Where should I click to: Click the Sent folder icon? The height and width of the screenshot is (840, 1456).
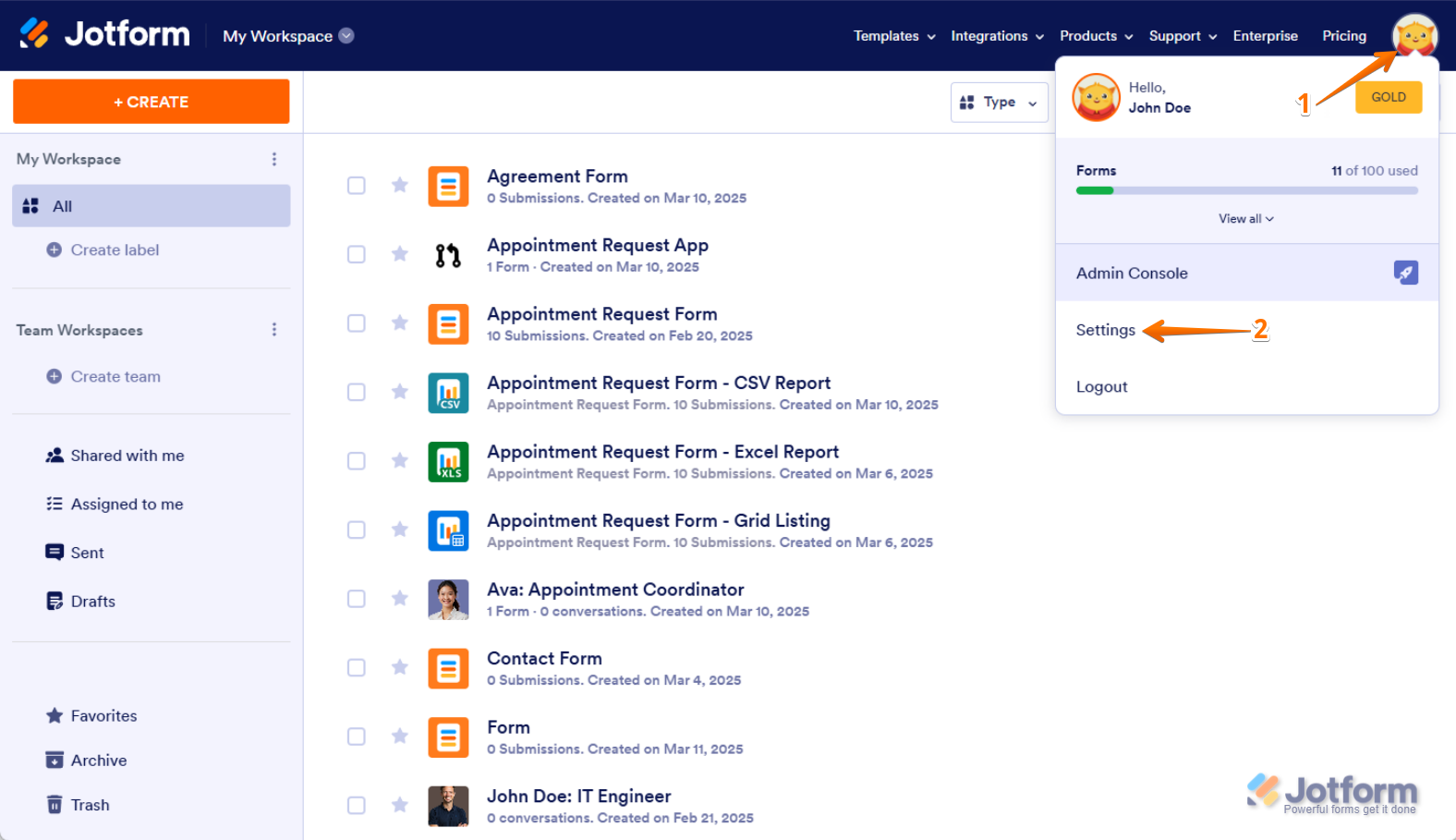coord(55,552)
